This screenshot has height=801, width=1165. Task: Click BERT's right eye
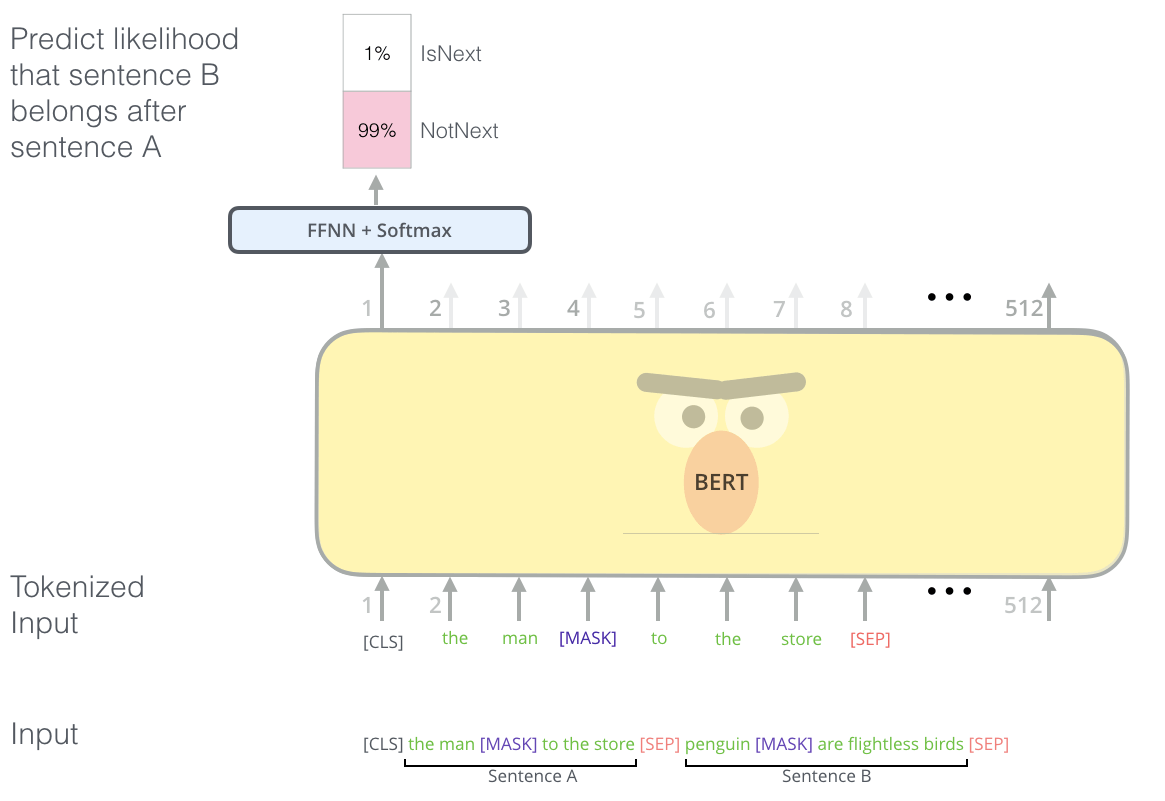[x=752, y=417]
